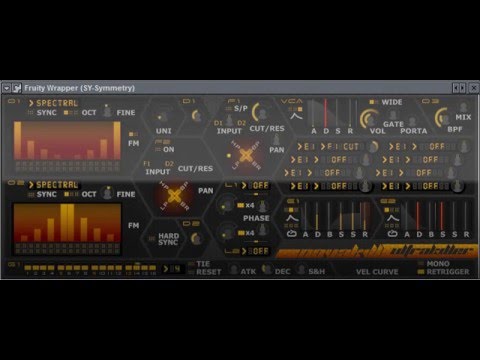The image size is (480, 360).
Task: Toggle the F2 ON switch
Action: point(158,149)
